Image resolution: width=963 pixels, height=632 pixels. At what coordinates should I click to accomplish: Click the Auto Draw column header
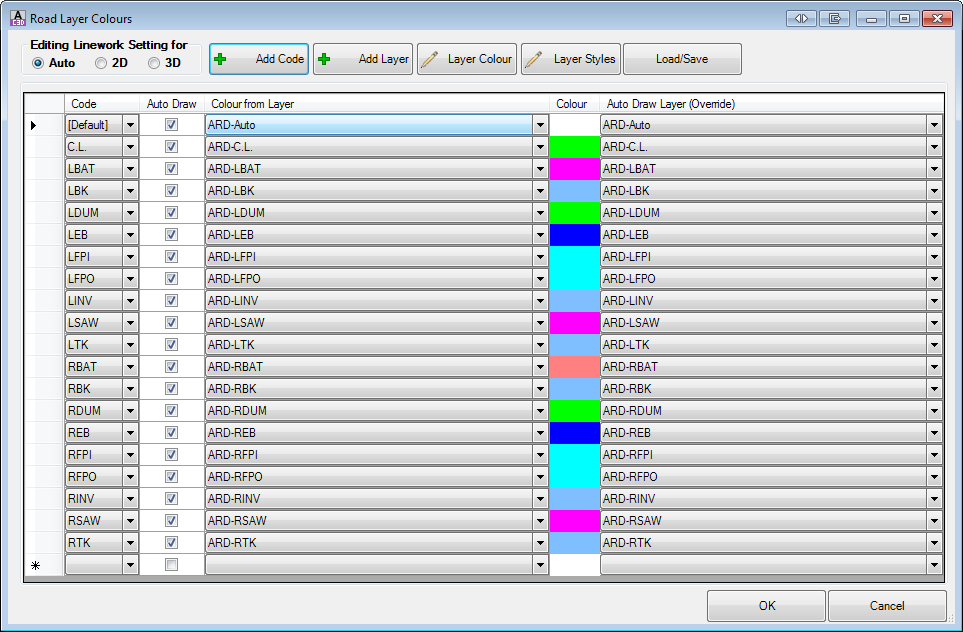pyautogui.click(x=172, y=104)
